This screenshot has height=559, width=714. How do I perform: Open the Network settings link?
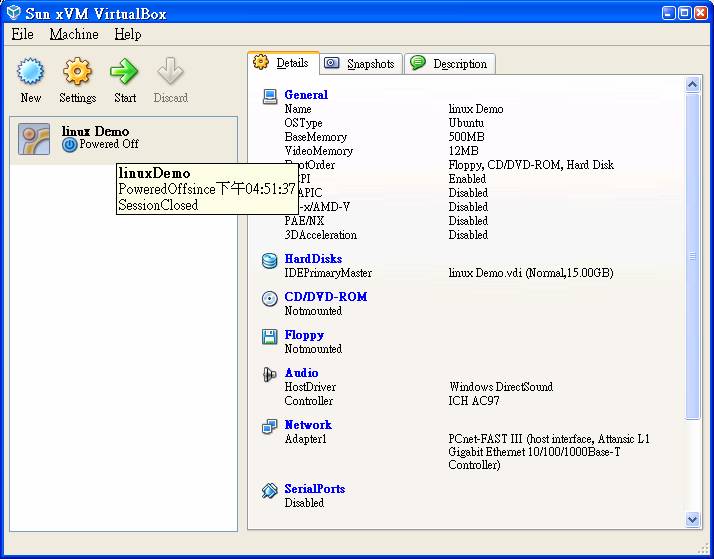308,424
